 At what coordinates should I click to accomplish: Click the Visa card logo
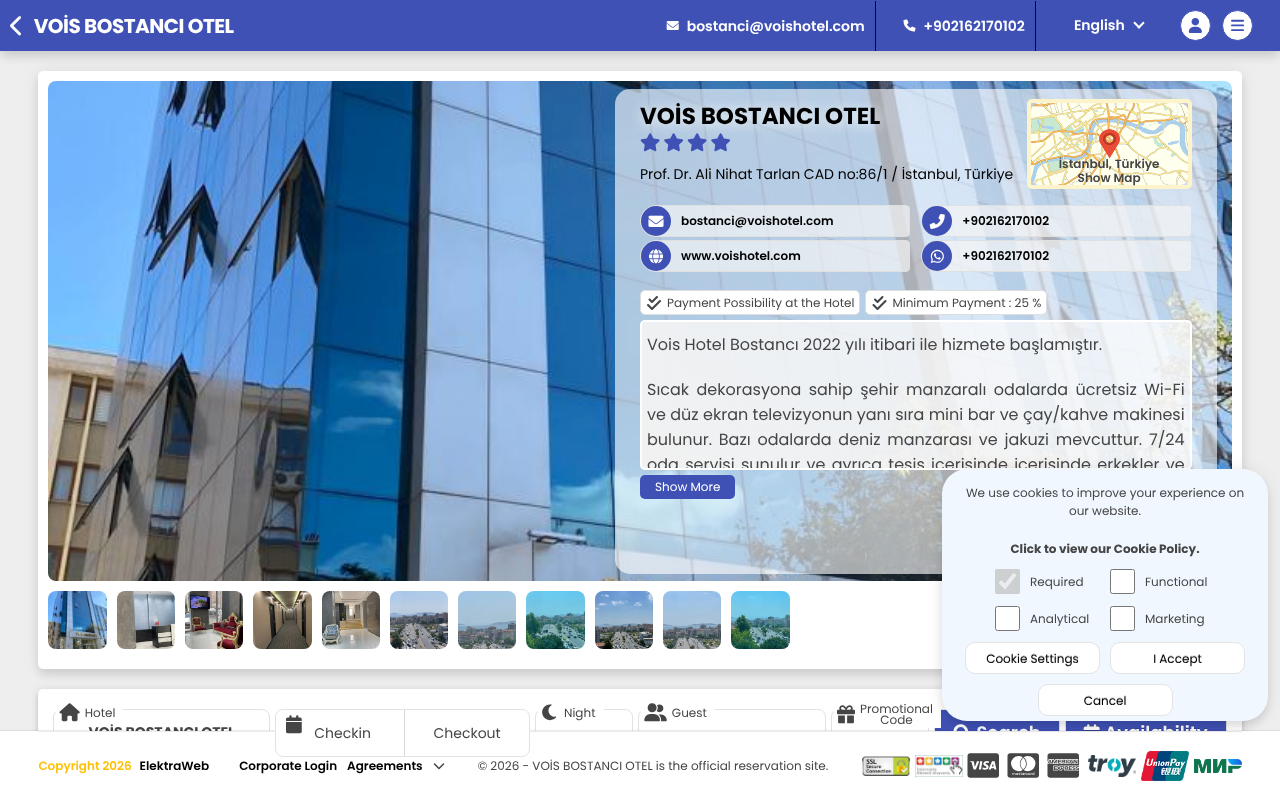983,766
